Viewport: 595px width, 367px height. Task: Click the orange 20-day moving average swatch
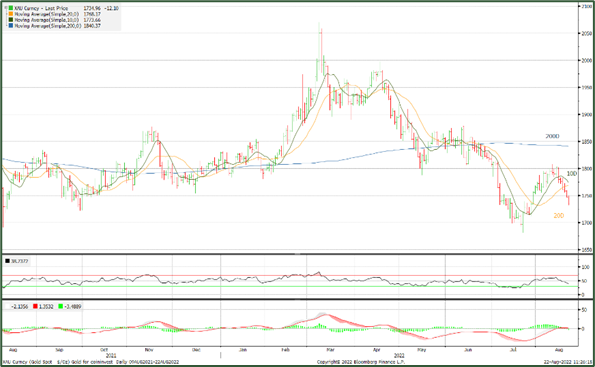[11, 14]
